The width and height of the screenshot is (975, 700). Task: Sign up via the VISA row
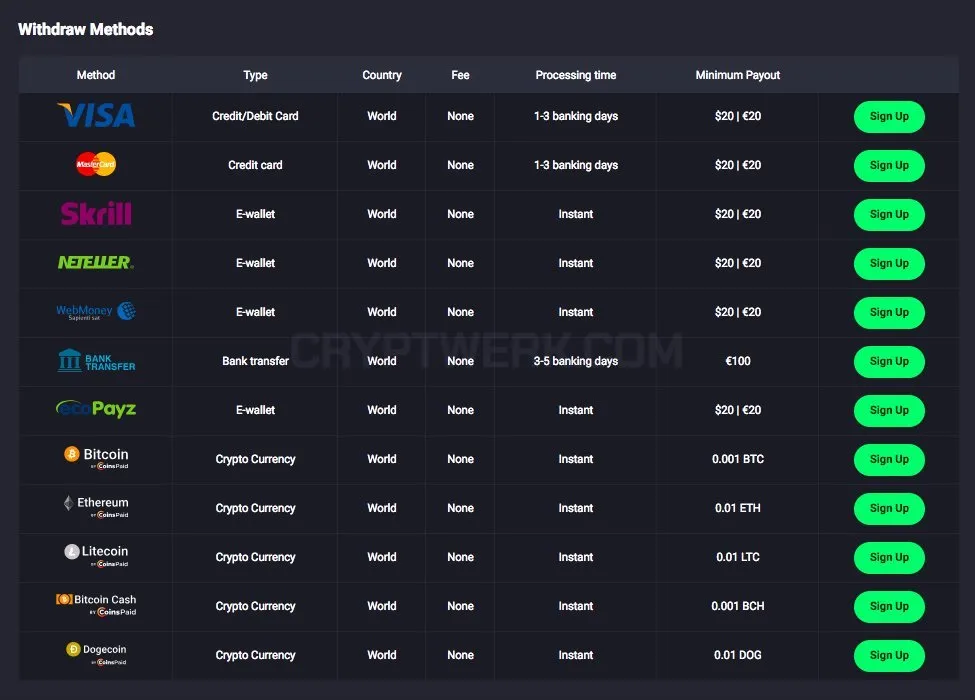pyautogui.click(x=889, y=116)
